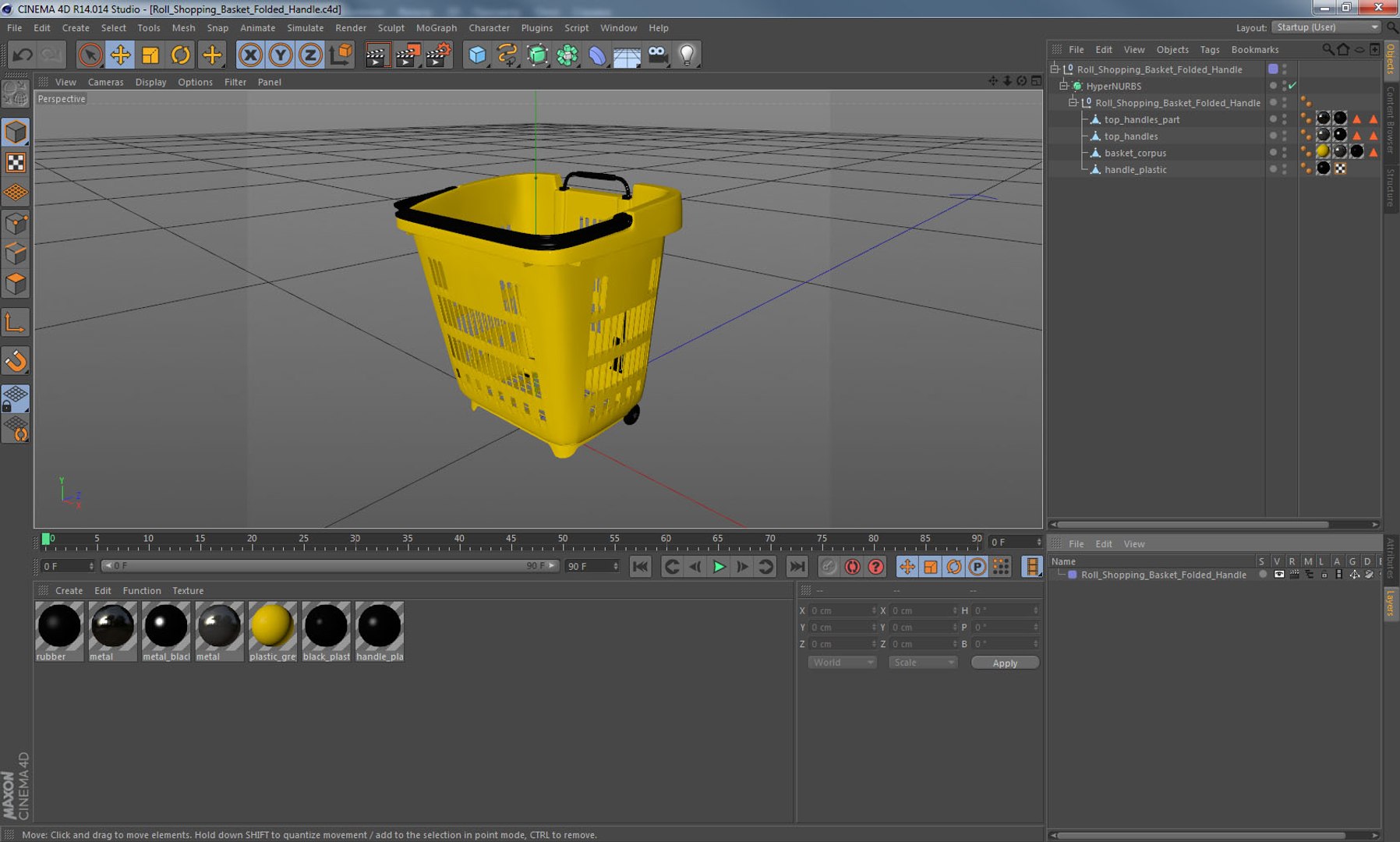Click frame 45 on the timeline
The image size is (1400, 842).
tap(511, 540)
